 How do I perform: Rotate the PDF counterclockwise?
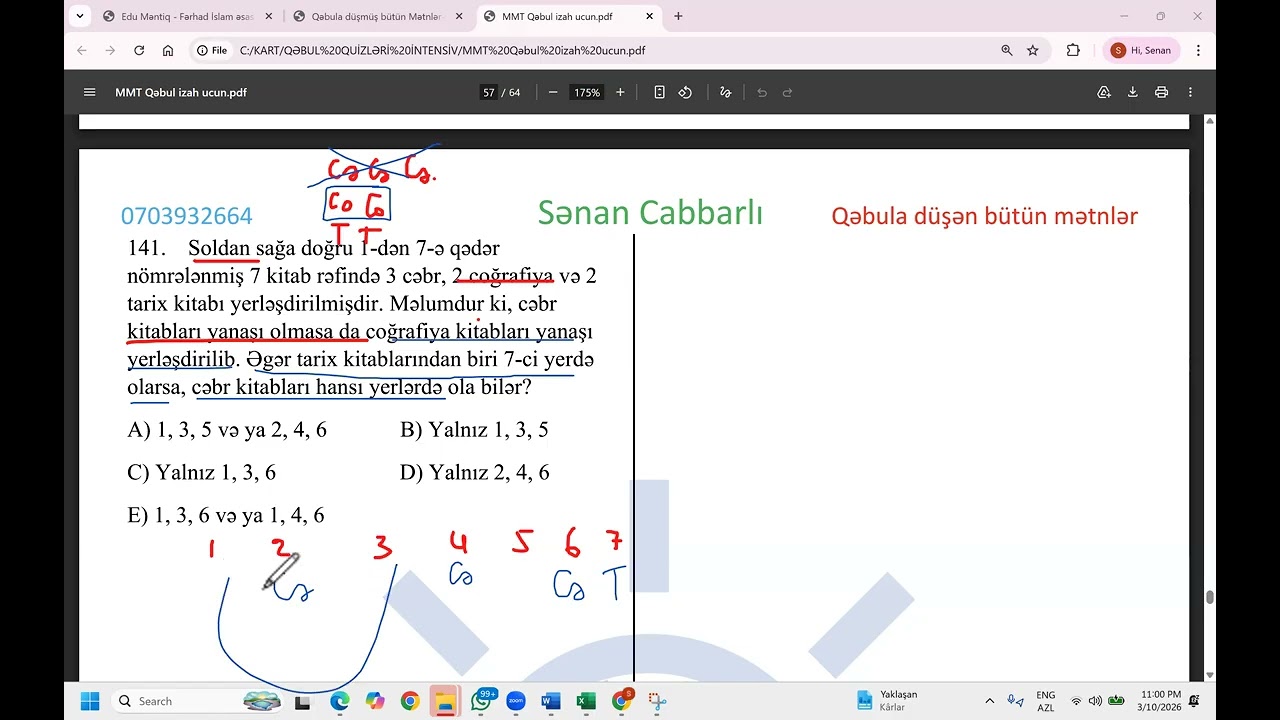tap(685, 92)
